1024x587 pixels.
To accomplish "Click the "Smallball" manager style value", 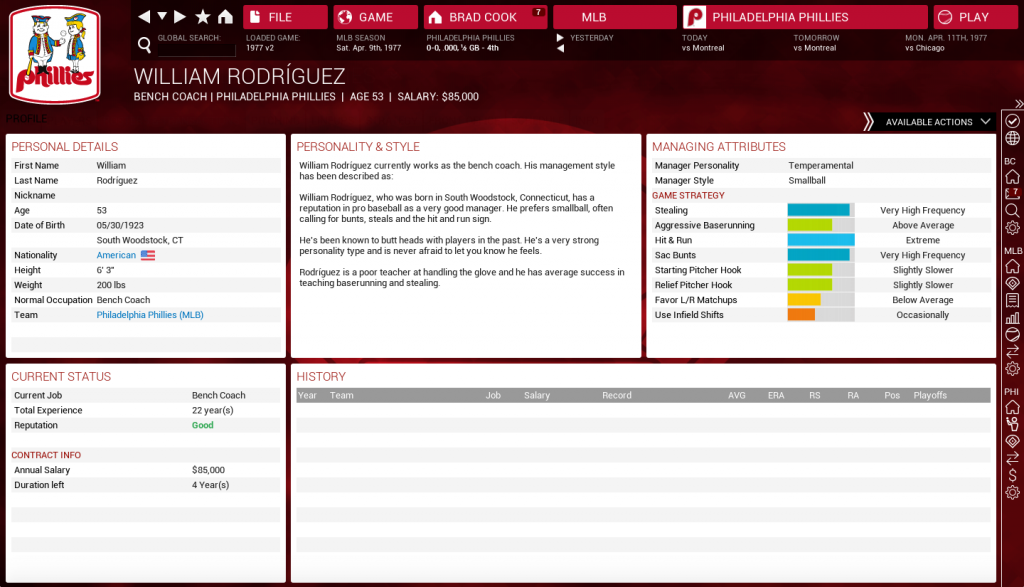I will click(x=807, y=181).
